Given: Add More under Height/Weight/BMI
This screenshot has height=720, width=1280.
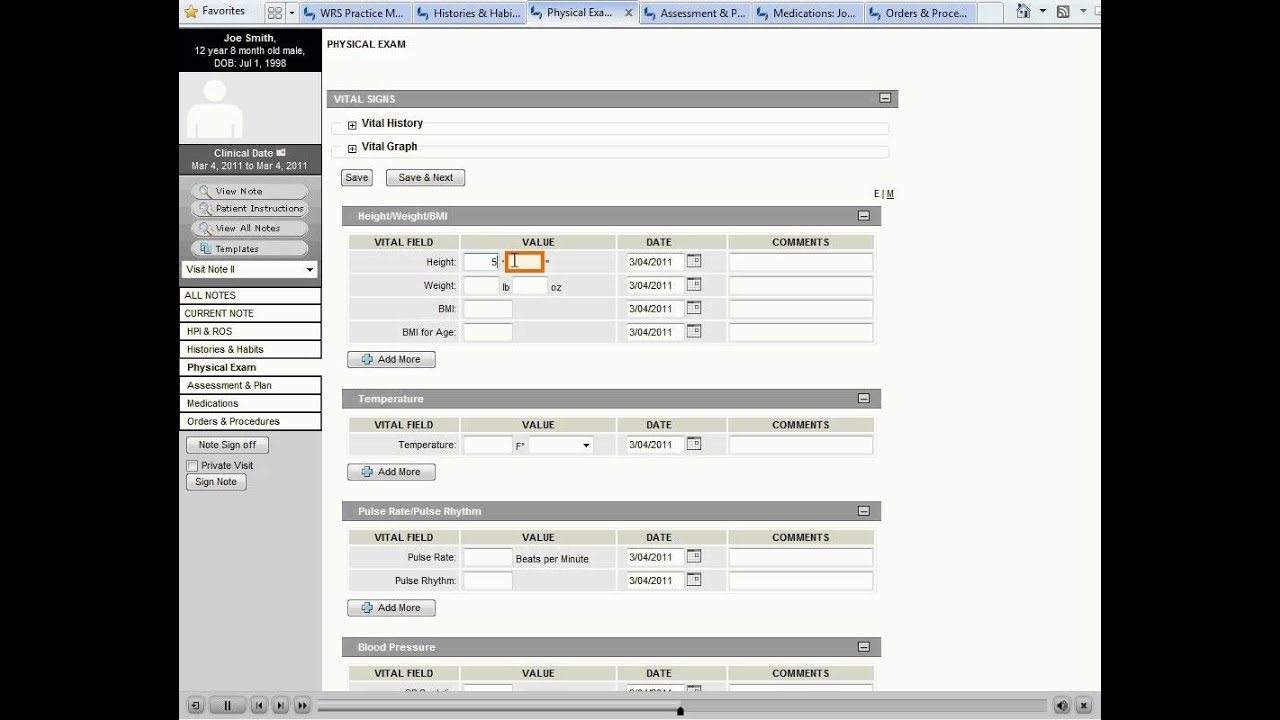Looking at the screenshot, I should click(391, 359).
